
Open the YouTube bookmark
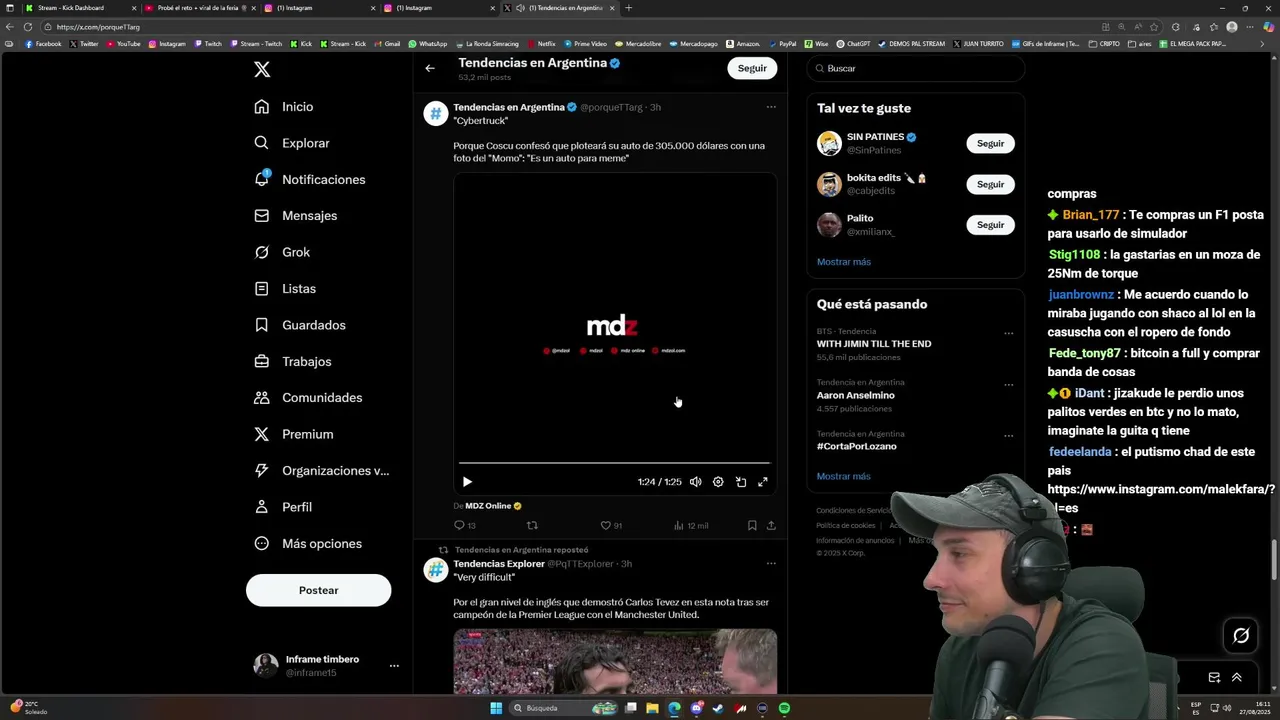tap(123, 44)
